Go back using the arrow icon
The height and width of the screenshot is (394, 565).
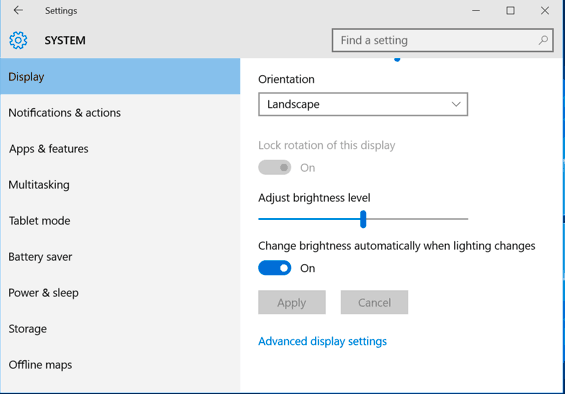18,10
